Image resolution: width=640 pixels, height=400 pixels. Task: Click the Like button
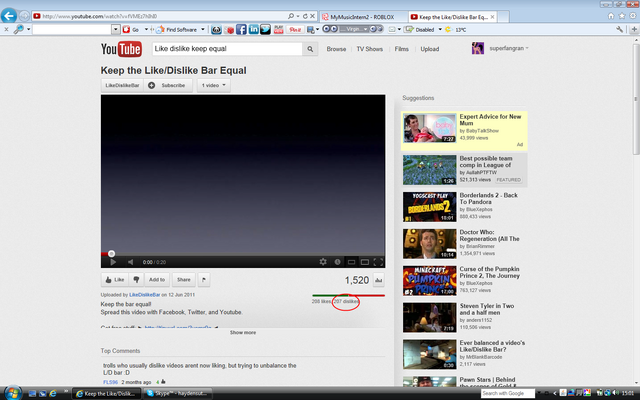(x=115, y=280)
